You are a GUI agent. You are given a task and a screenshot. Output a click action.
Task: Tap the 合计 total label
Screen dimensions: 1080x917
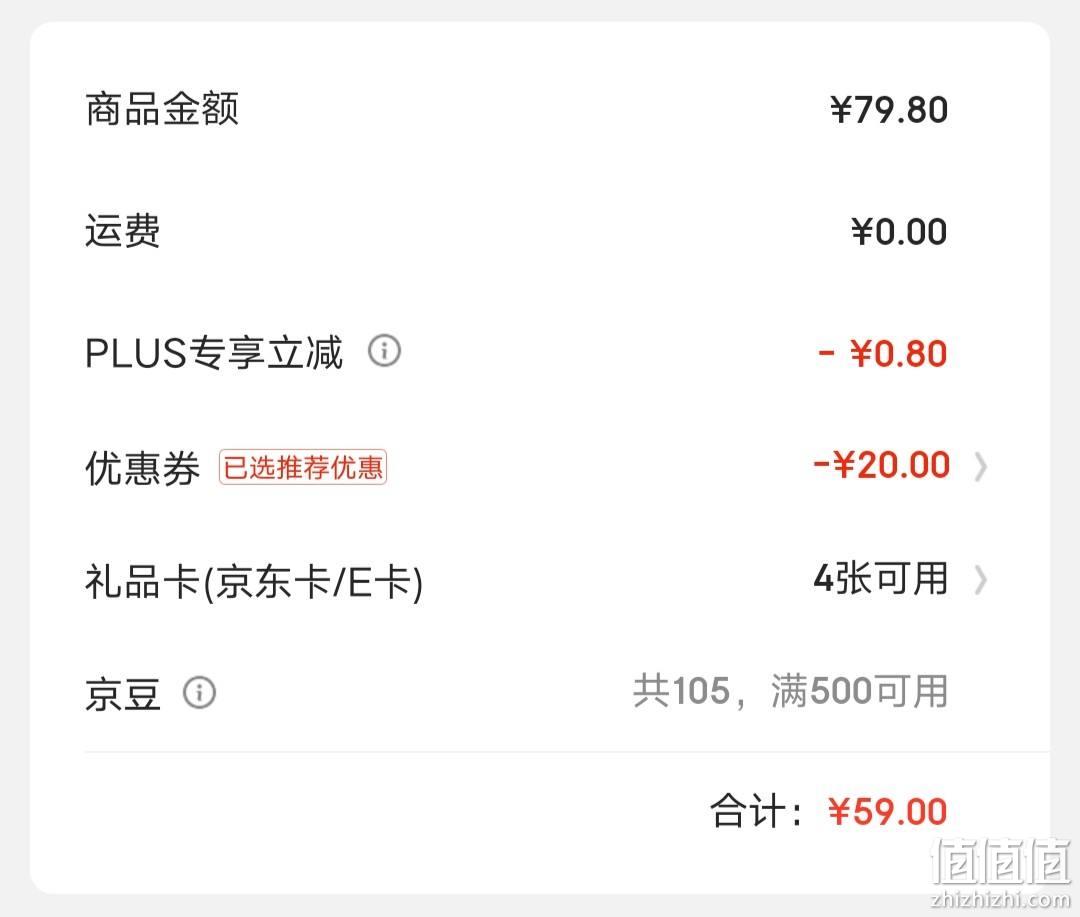pyautogui.click(x=756, y=810)
